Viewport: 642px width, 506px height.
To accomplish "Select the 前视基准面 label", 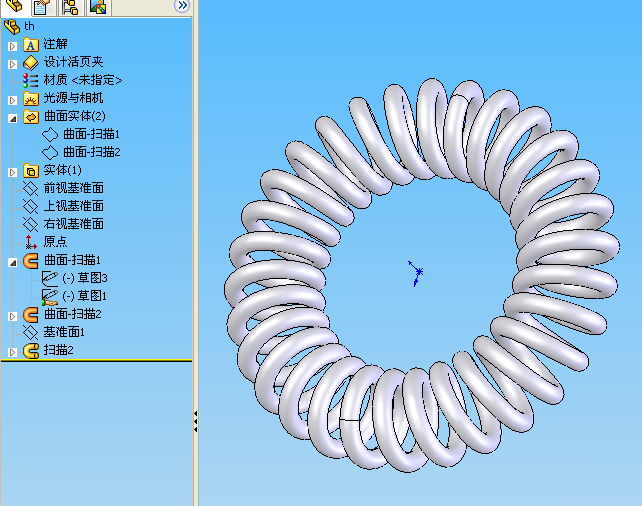I will [74, 188].
